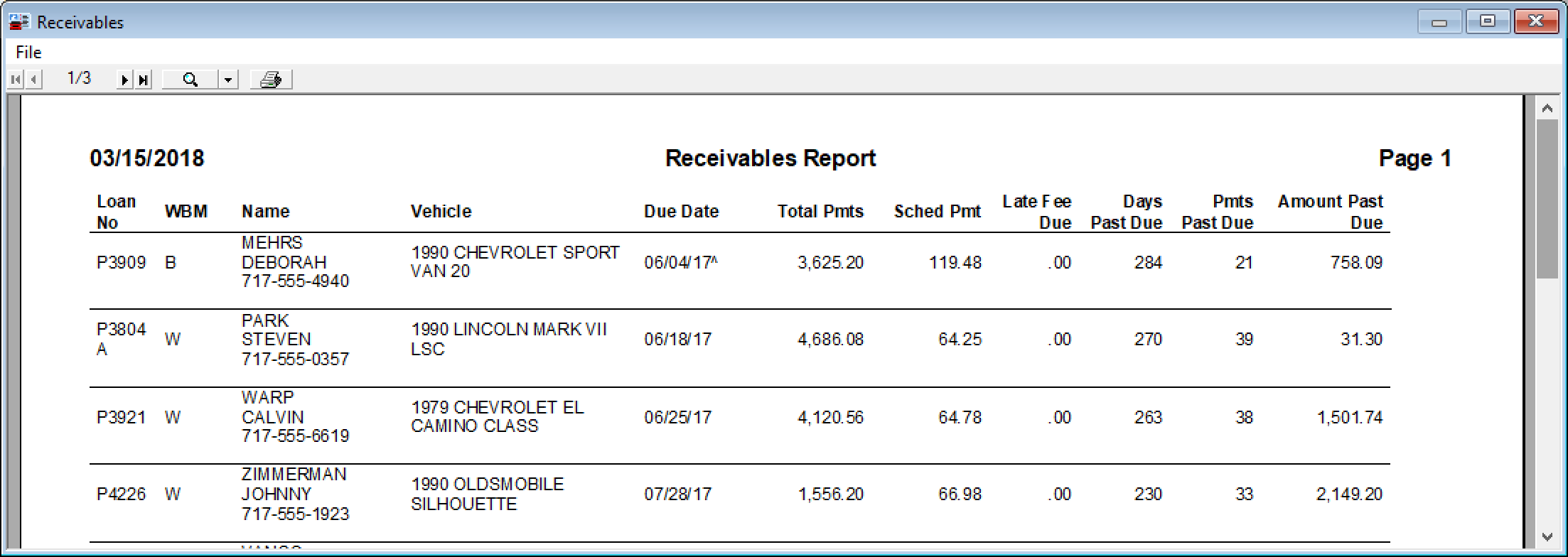
Task: Minimize the Receivables window
Action: [x=1439, y=22]
